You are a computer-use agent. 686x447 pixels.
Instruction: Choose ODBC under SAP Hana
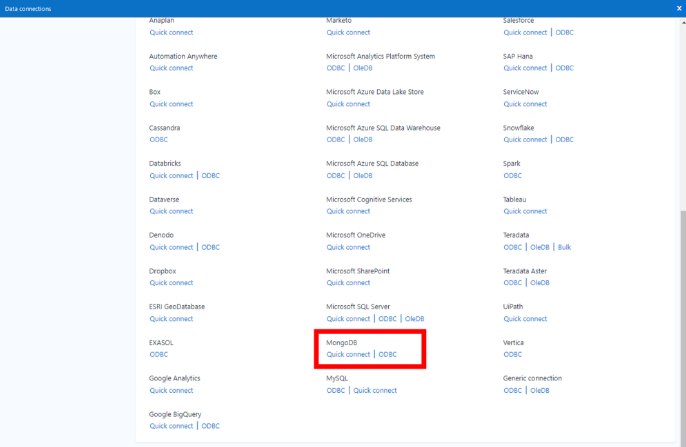pyautogui.click(x=564, y=68)
